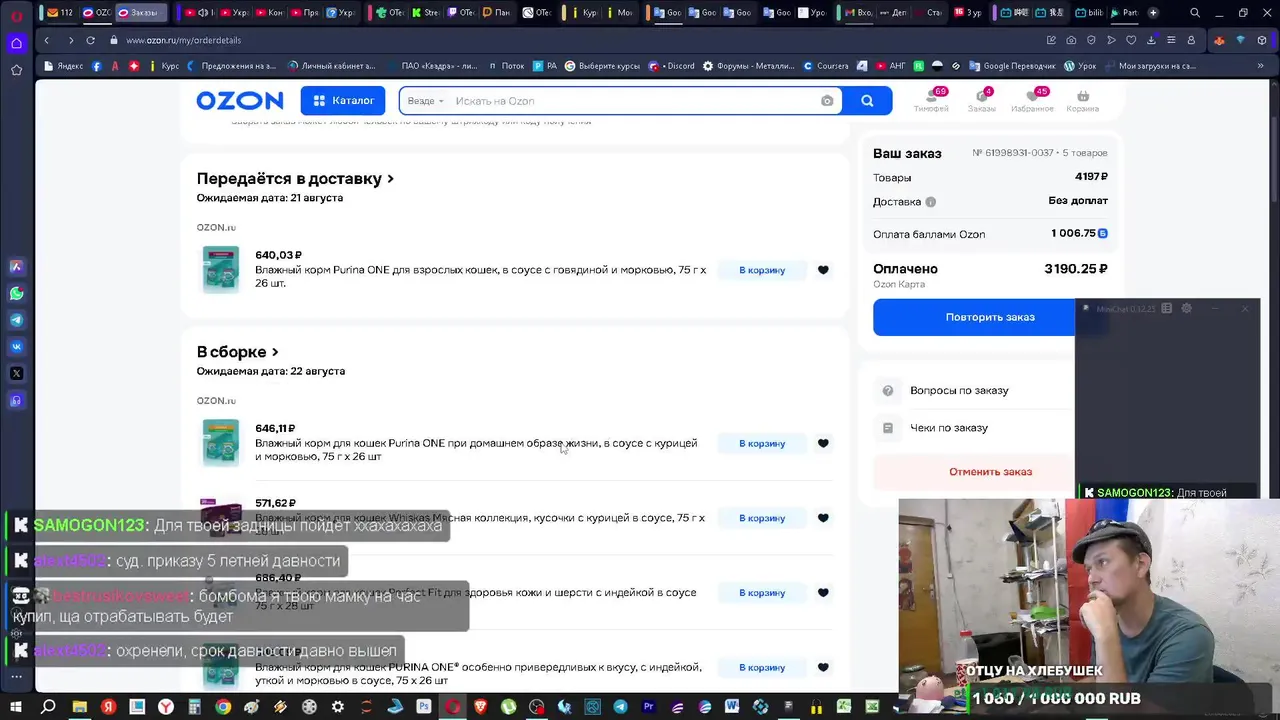Image resolution: width=1280 pixels, height=720 pixels.
Task: Open the Избранное favorites icon in header
Action: tap(1032, 100)
